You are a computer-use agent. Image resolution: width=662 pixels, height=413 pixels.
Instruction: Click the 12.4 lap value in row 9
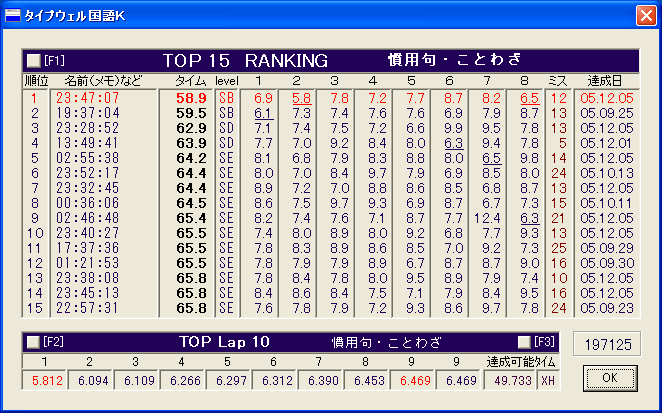point(487,218)
